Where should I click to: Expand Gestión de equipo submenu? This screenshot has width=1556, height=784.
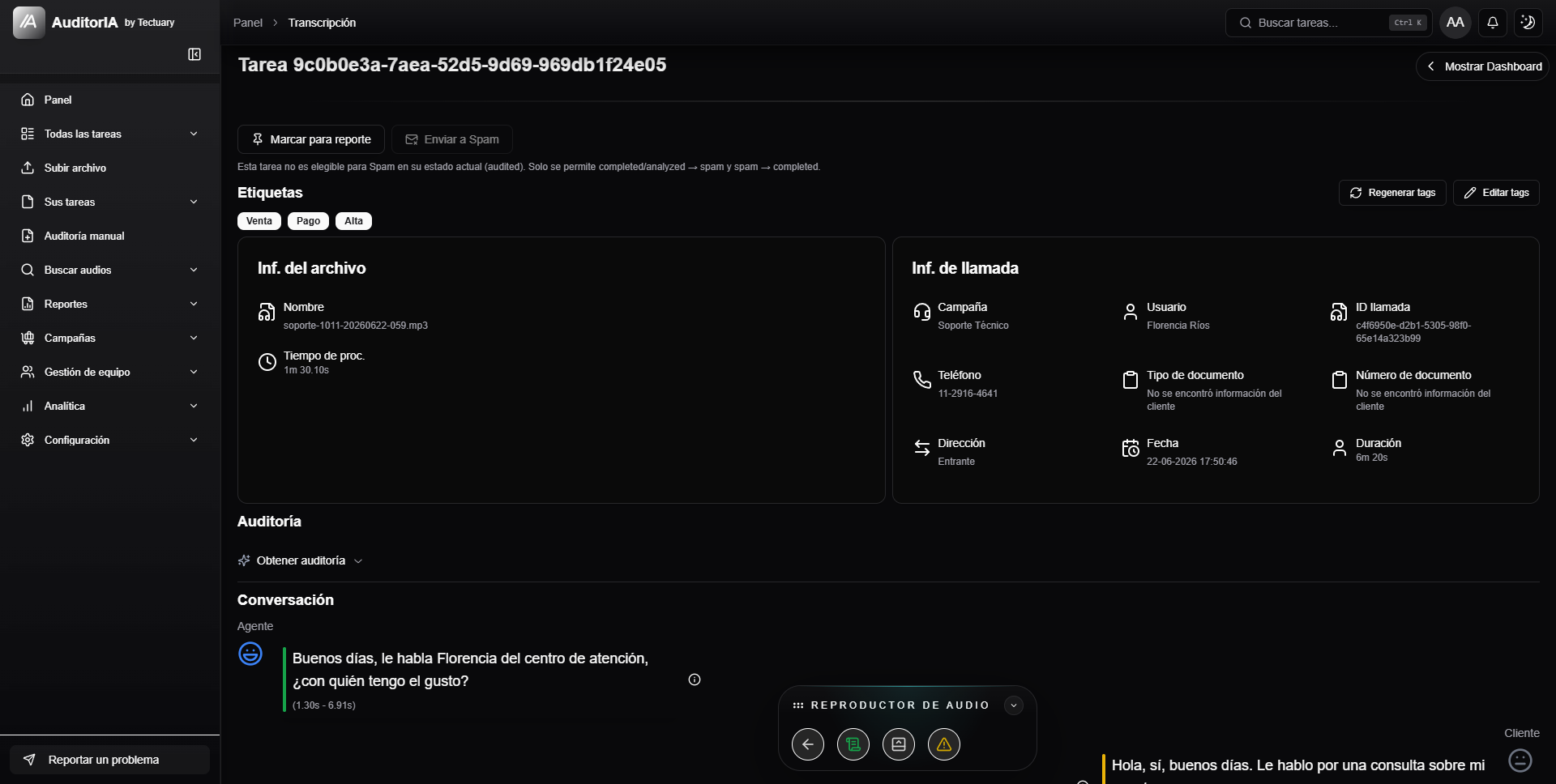(x=194, y=372)
